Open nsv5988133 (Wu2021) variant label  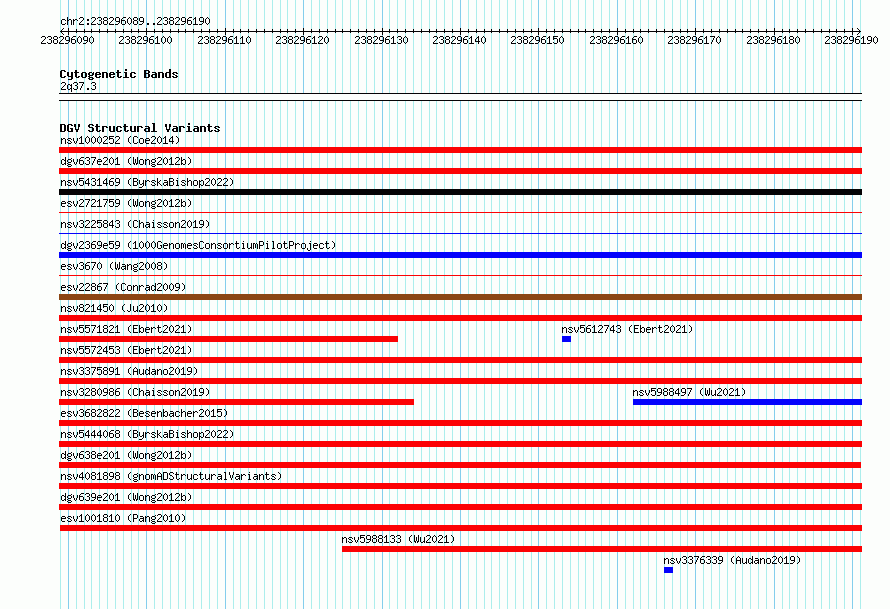point(398,539)
